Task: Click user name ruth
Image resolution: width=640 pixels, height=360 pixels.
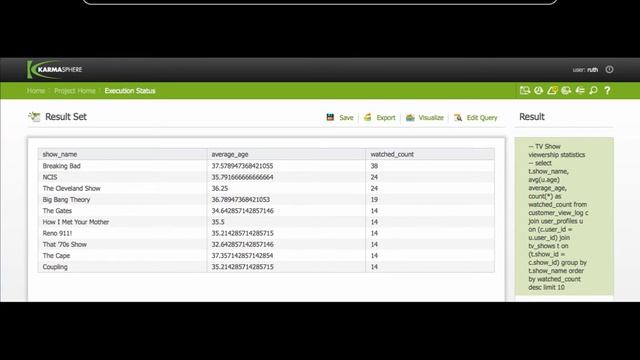Action: (x=593, y=70)
